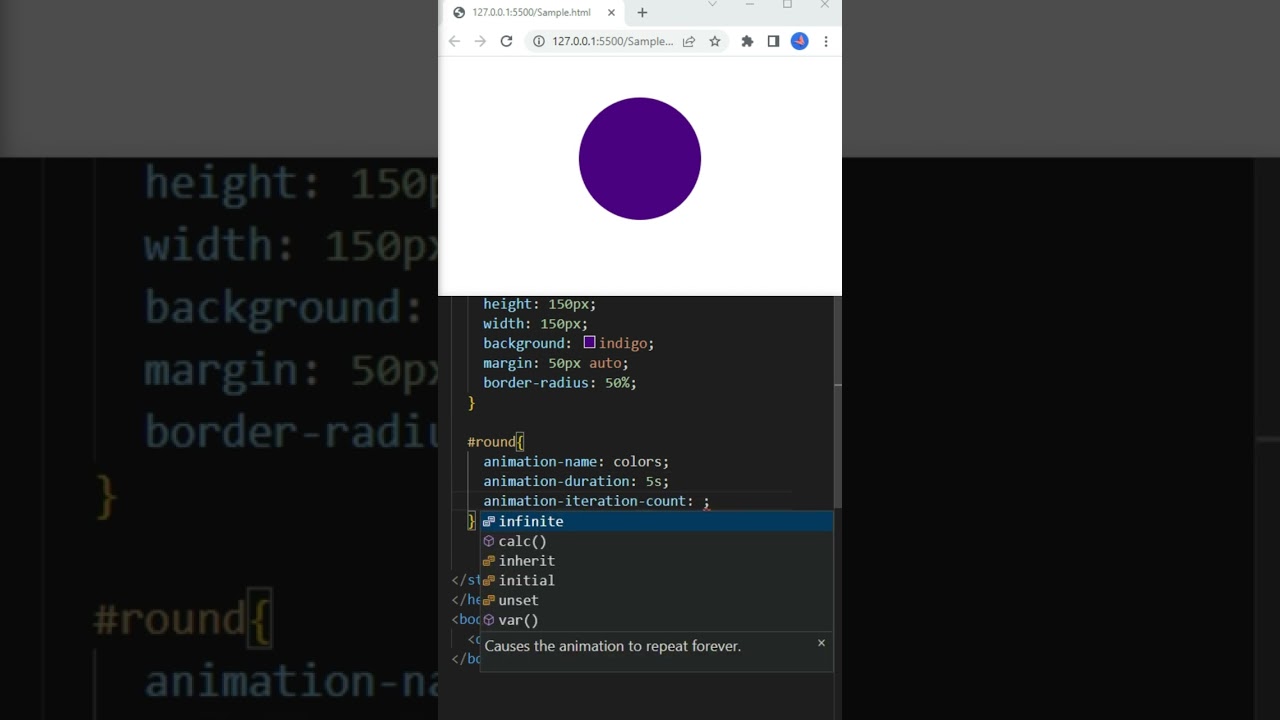Click the browser back arrow
The height and width of the screenshot is (720, 1280).
click(454, 41)
